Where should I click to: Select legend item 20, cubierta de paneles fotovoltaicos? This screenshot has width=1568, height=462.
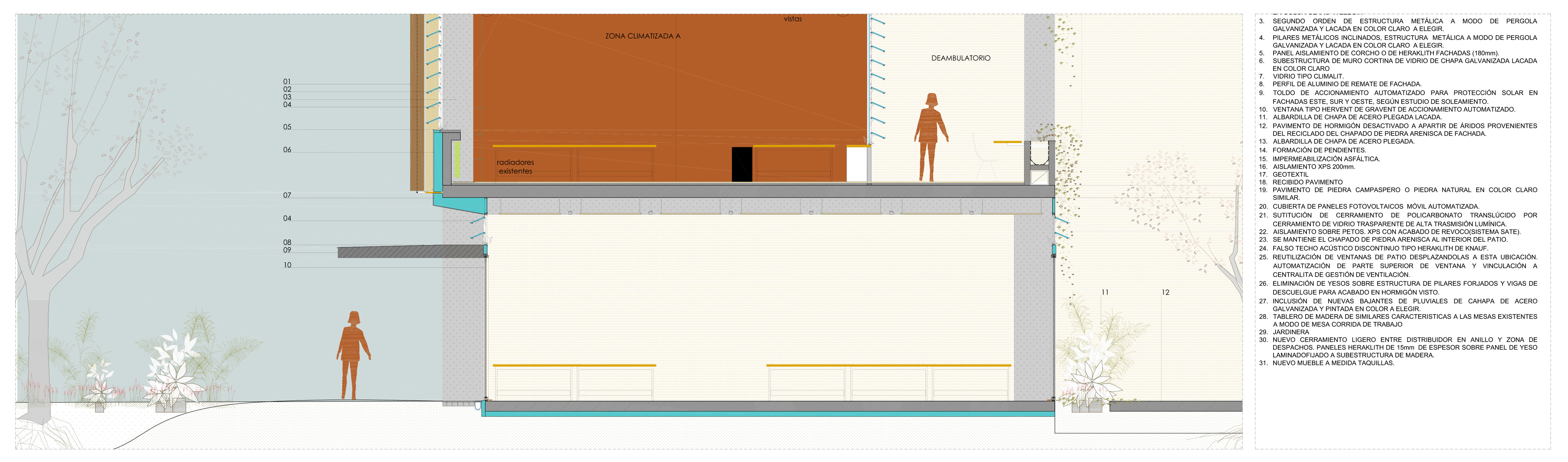click(1376, 206)
